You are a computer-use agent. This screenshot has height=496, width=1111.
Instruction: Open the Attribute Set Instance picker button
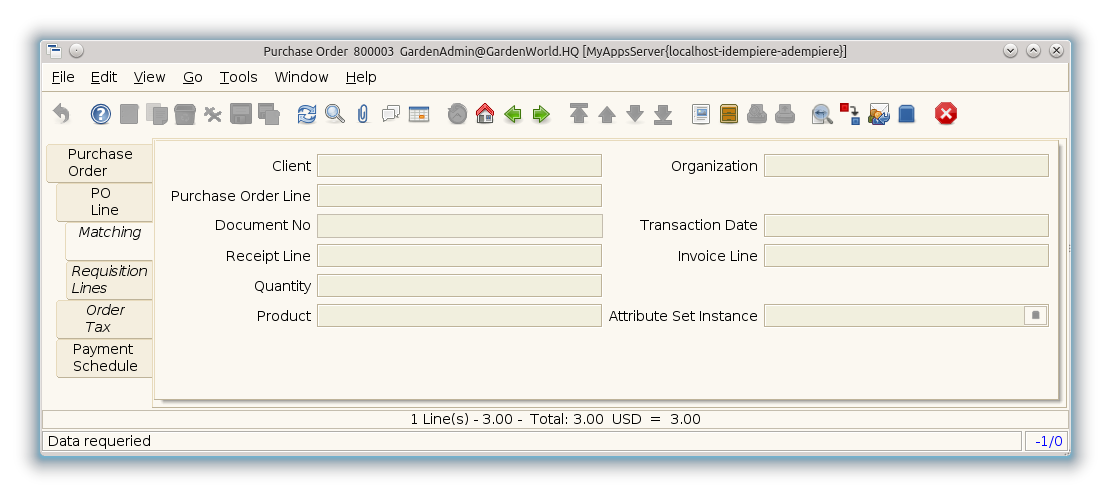1036,316
